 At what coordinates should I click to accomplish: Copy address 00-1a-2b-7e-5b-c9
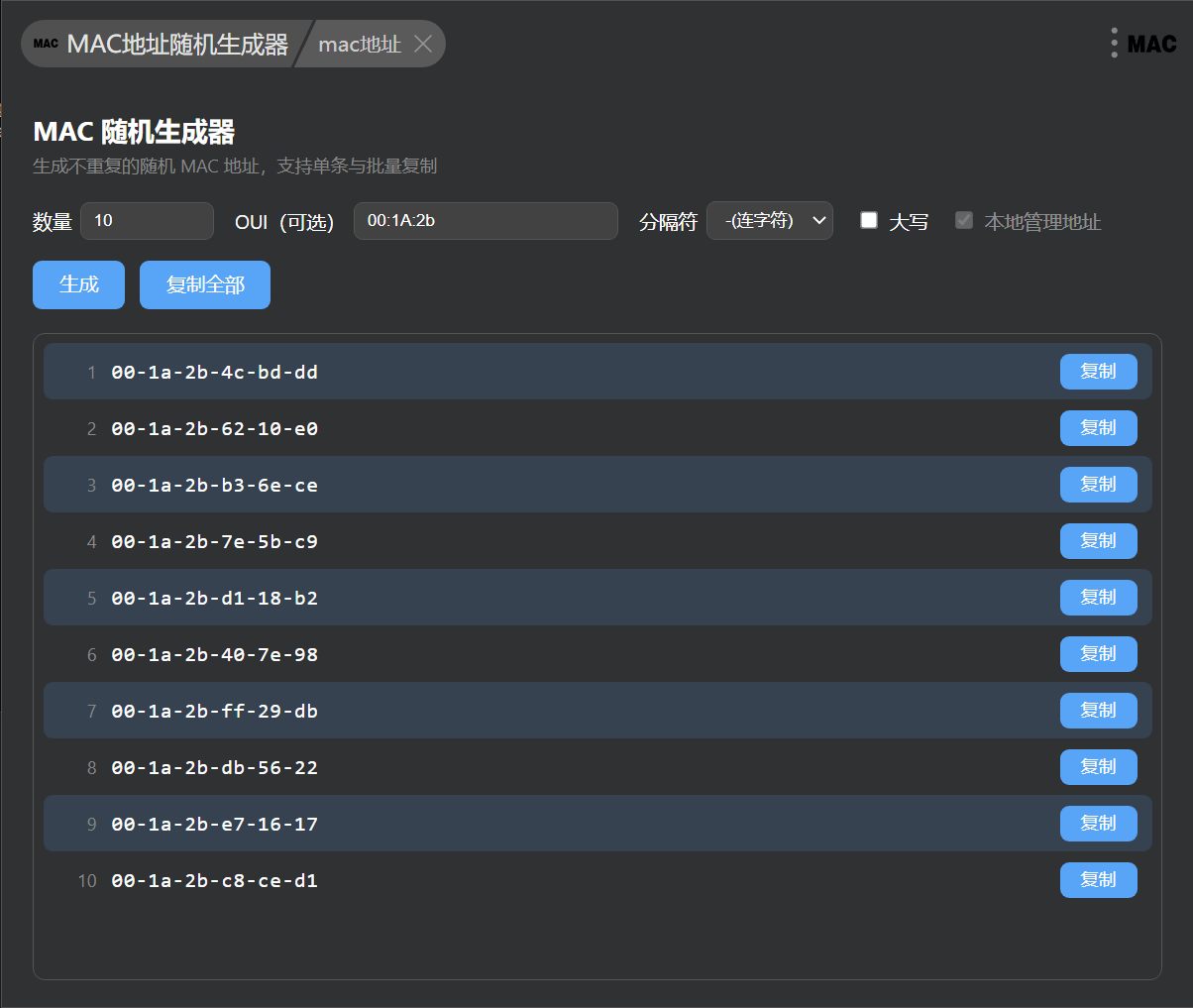tap(1098, 541)
